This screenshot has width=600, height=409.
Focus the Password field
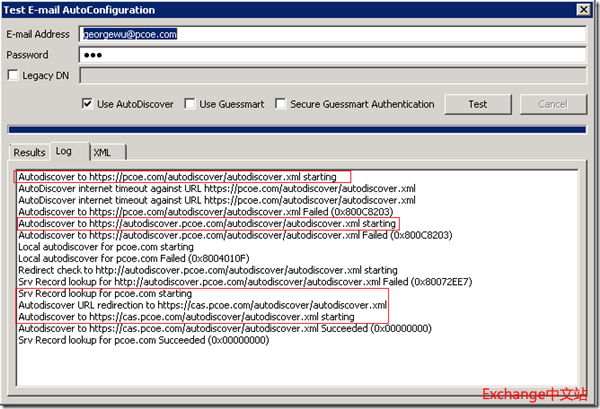(330, 54)
